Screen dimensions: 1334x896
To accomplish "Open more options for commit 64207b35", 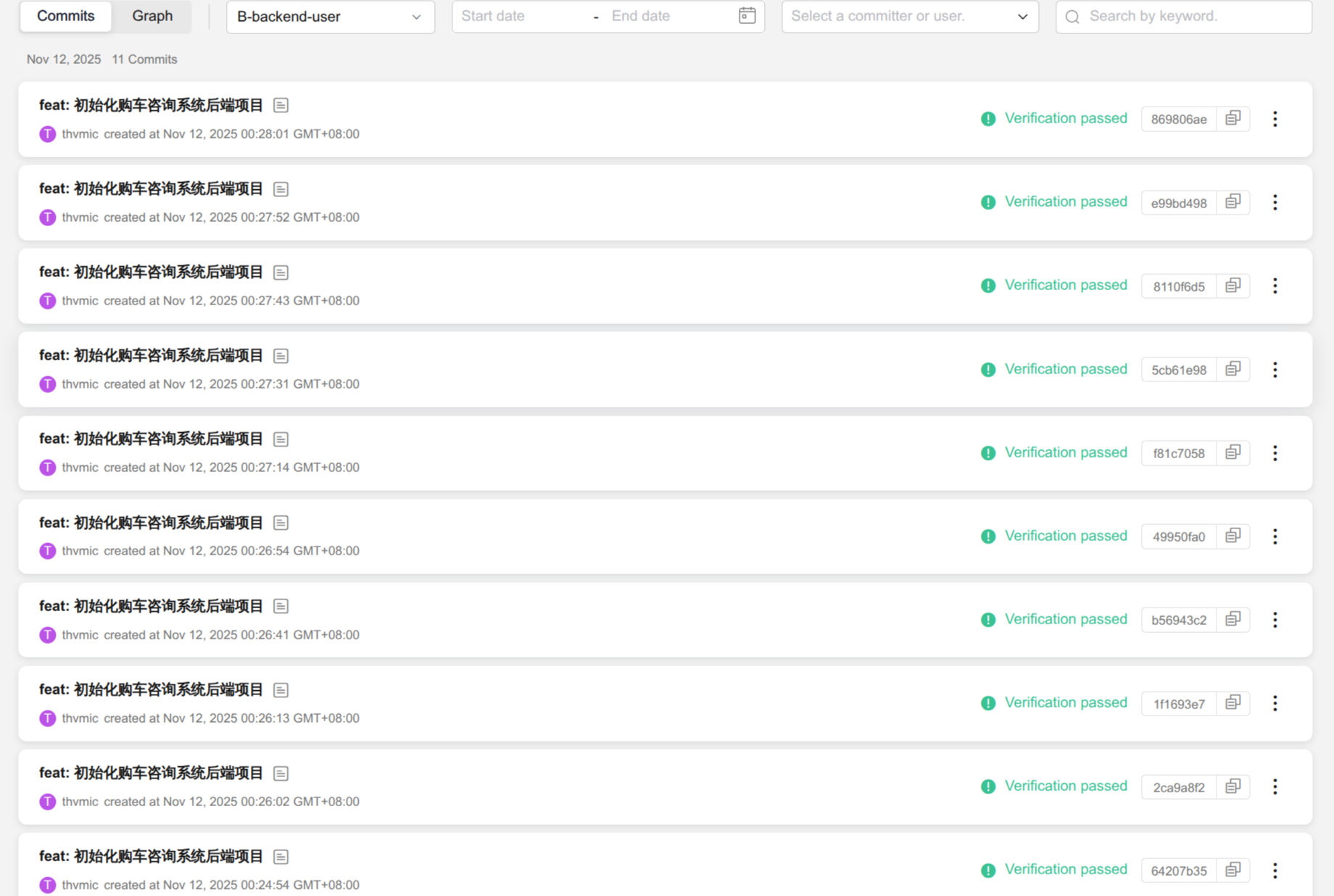I will point(1275,870).
